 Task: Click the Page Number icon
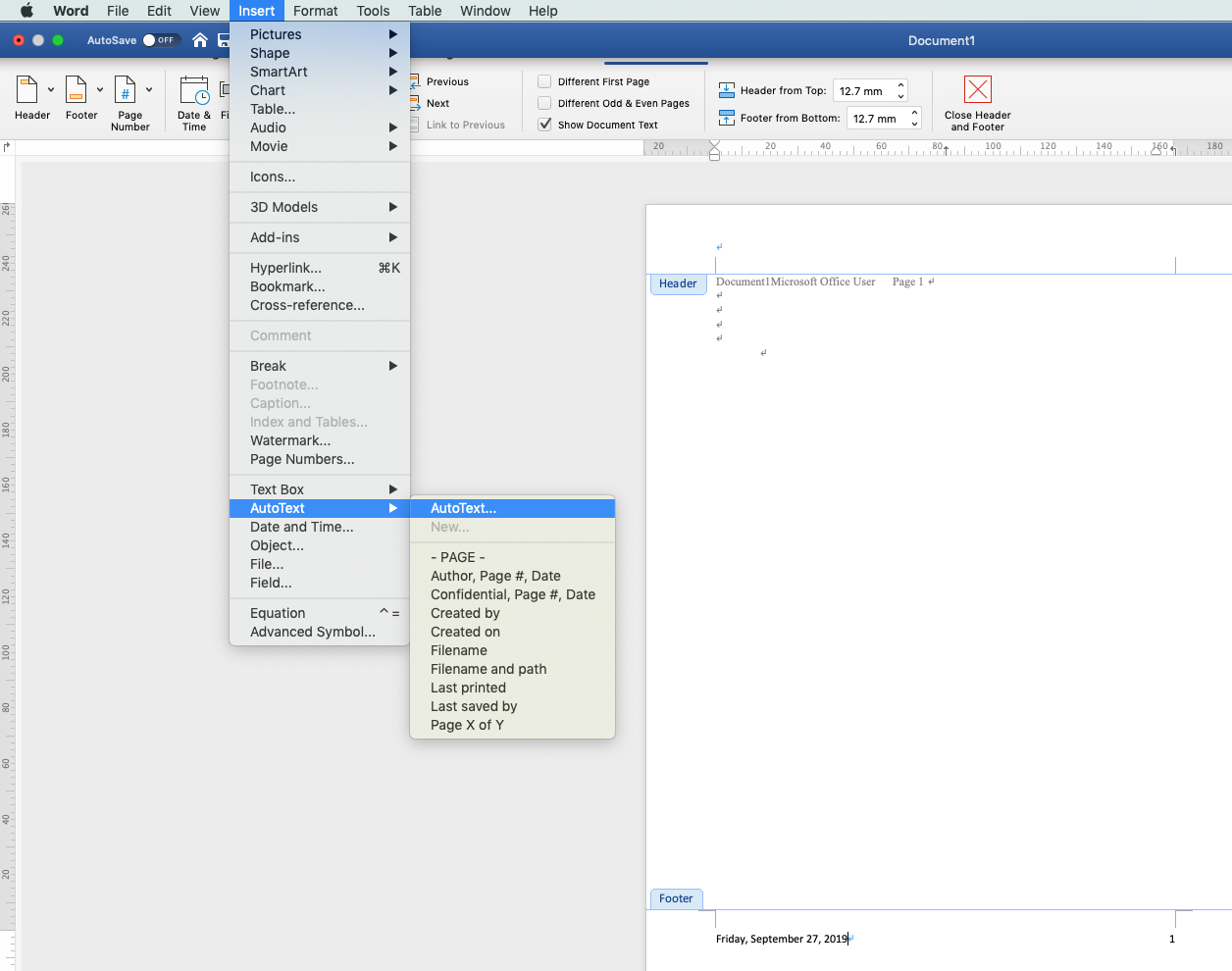[x=126, y=90]
